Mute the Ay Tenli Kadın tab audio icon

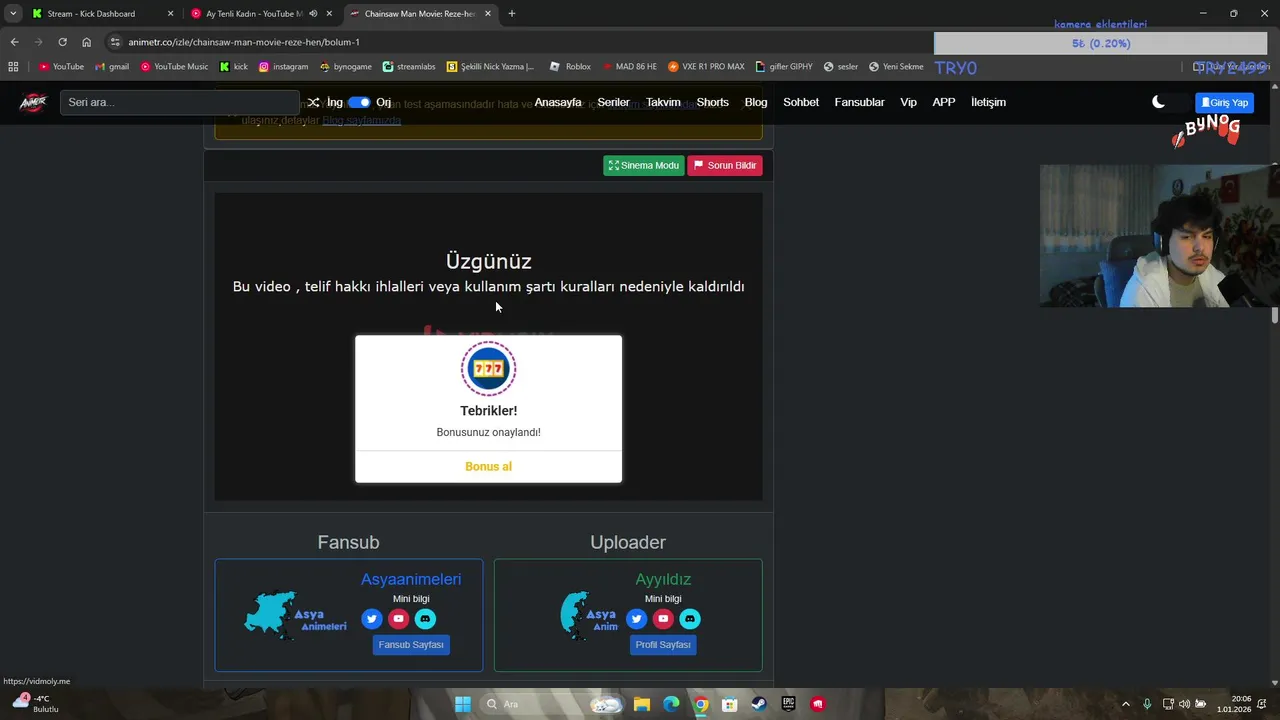313,14
